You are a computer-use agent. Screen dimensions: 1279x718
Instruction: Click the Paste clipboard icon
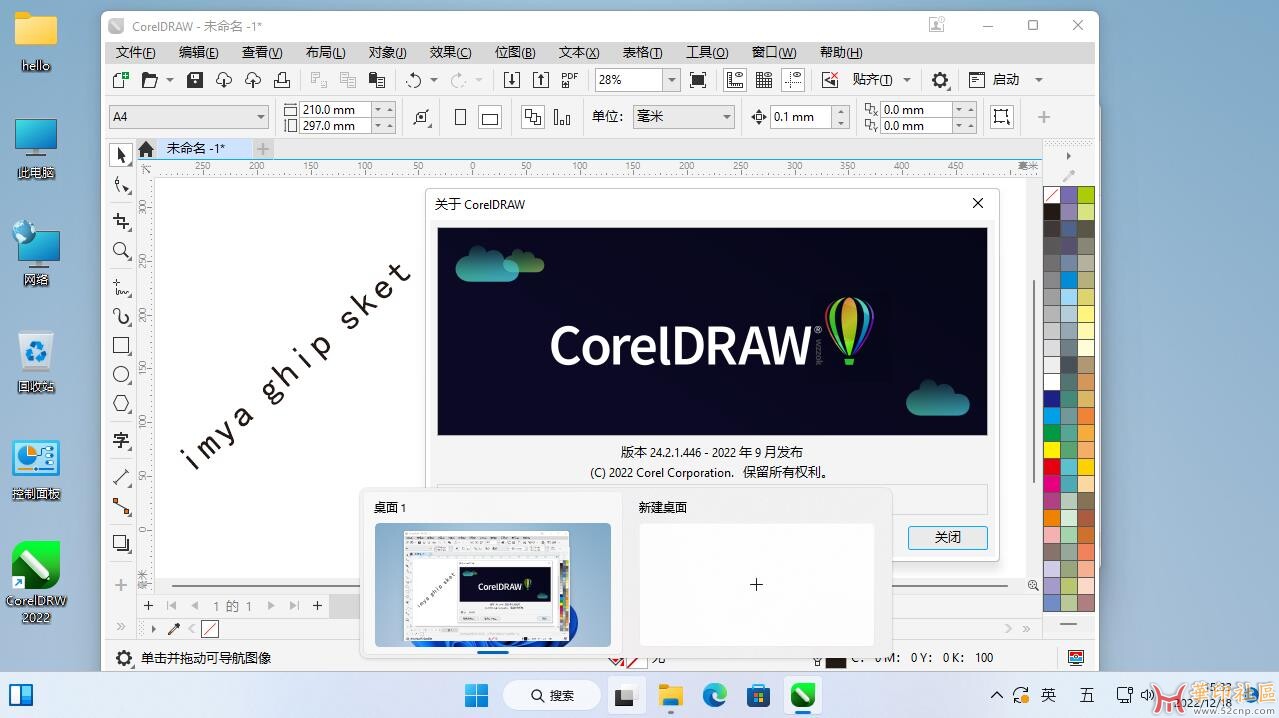tap(377, 80)
